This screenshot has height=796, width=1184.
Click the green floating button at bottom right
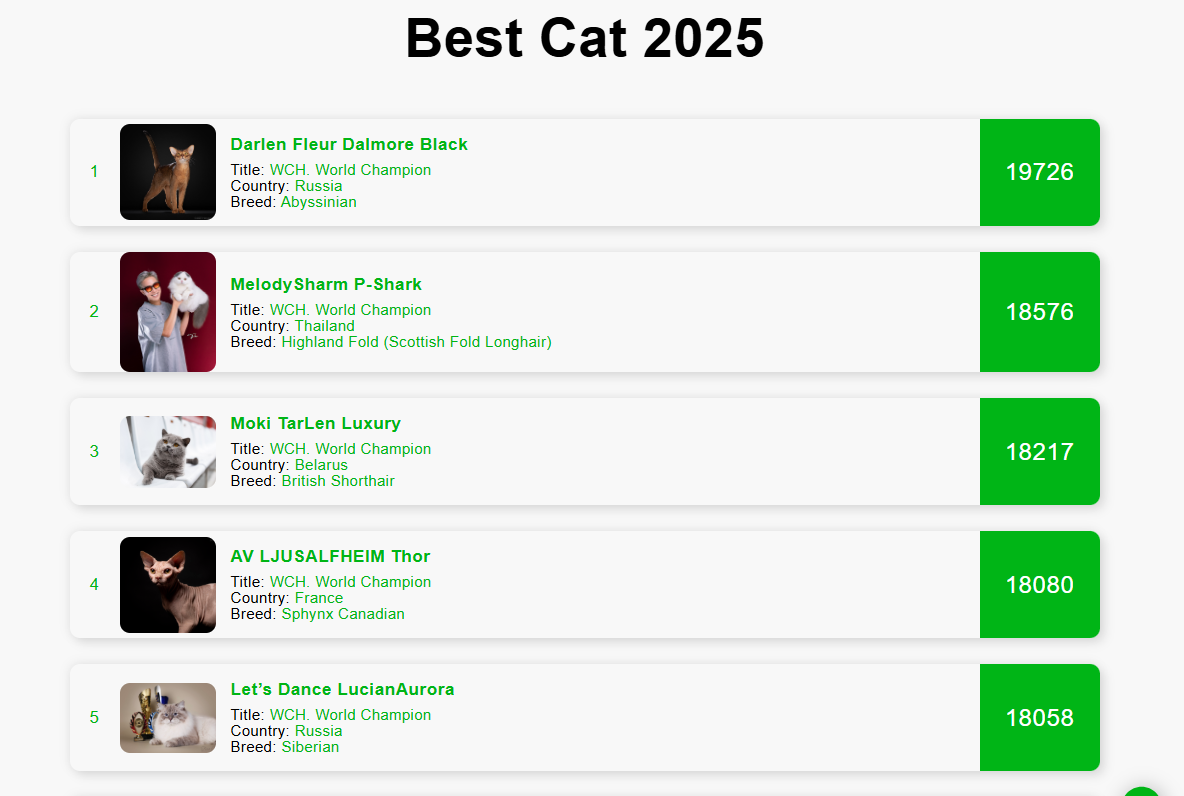(x=1142, y=791)
